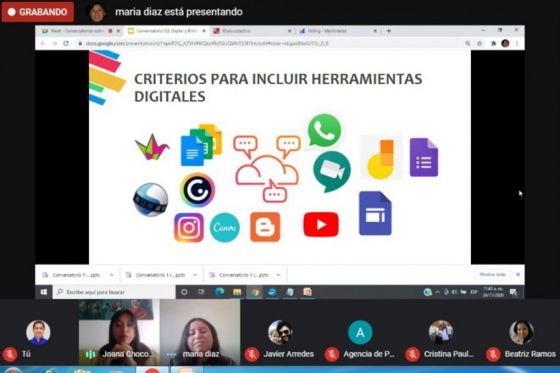
Task: Click the bookmark star in address bar
Action: 479,43
